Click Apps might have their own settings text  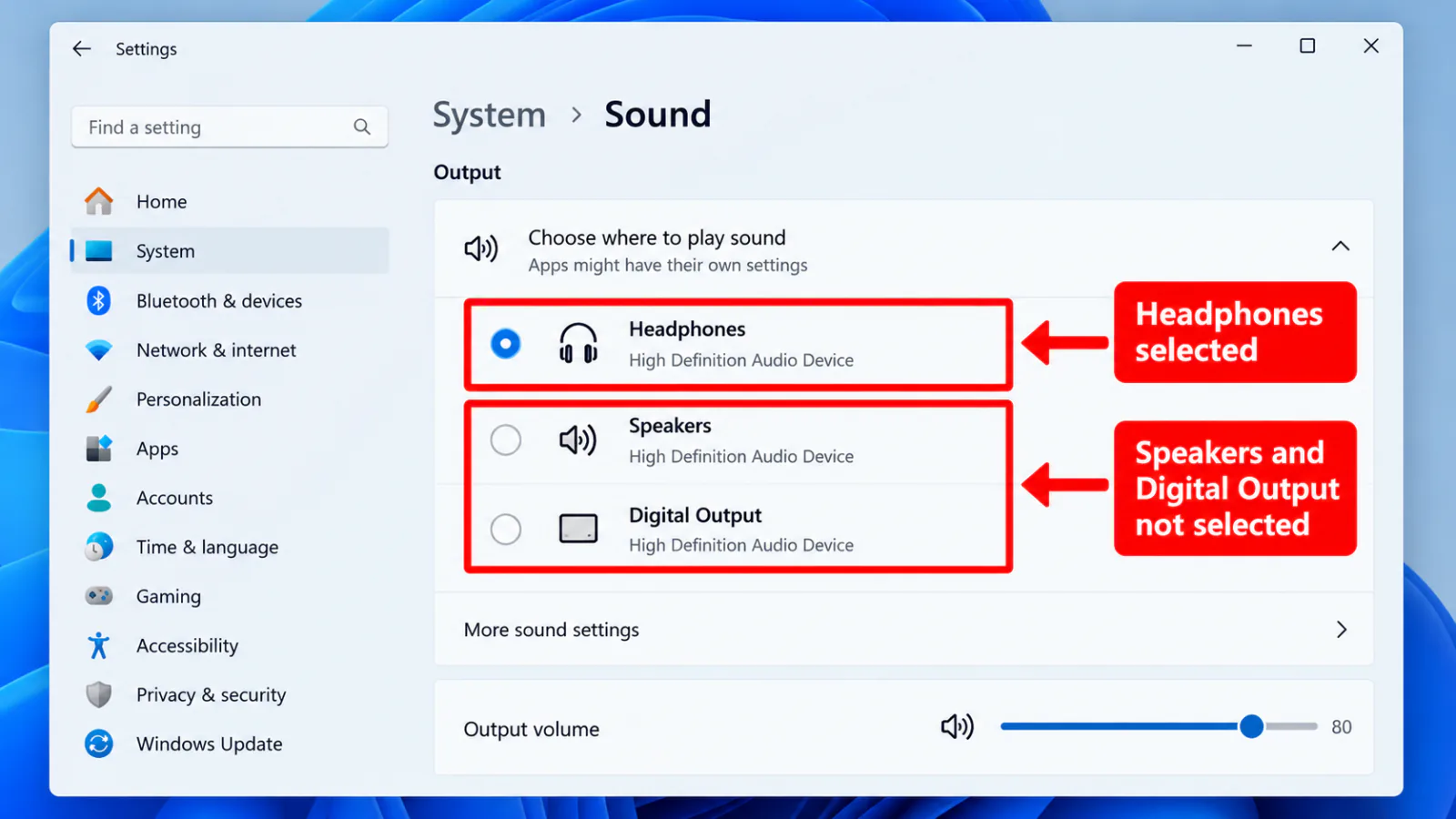(668, 266)
